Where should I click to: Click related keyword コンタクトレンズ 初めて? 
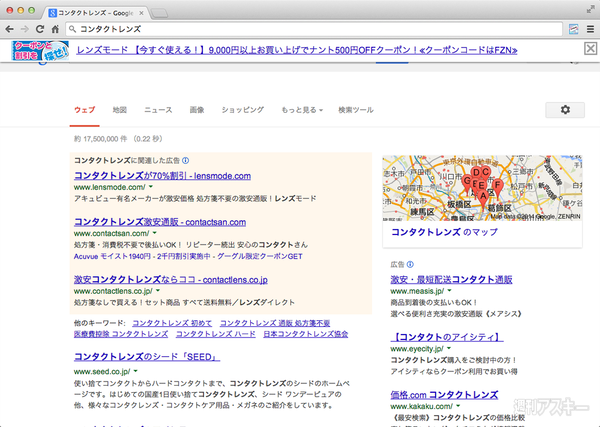click(x=172, y=323)
